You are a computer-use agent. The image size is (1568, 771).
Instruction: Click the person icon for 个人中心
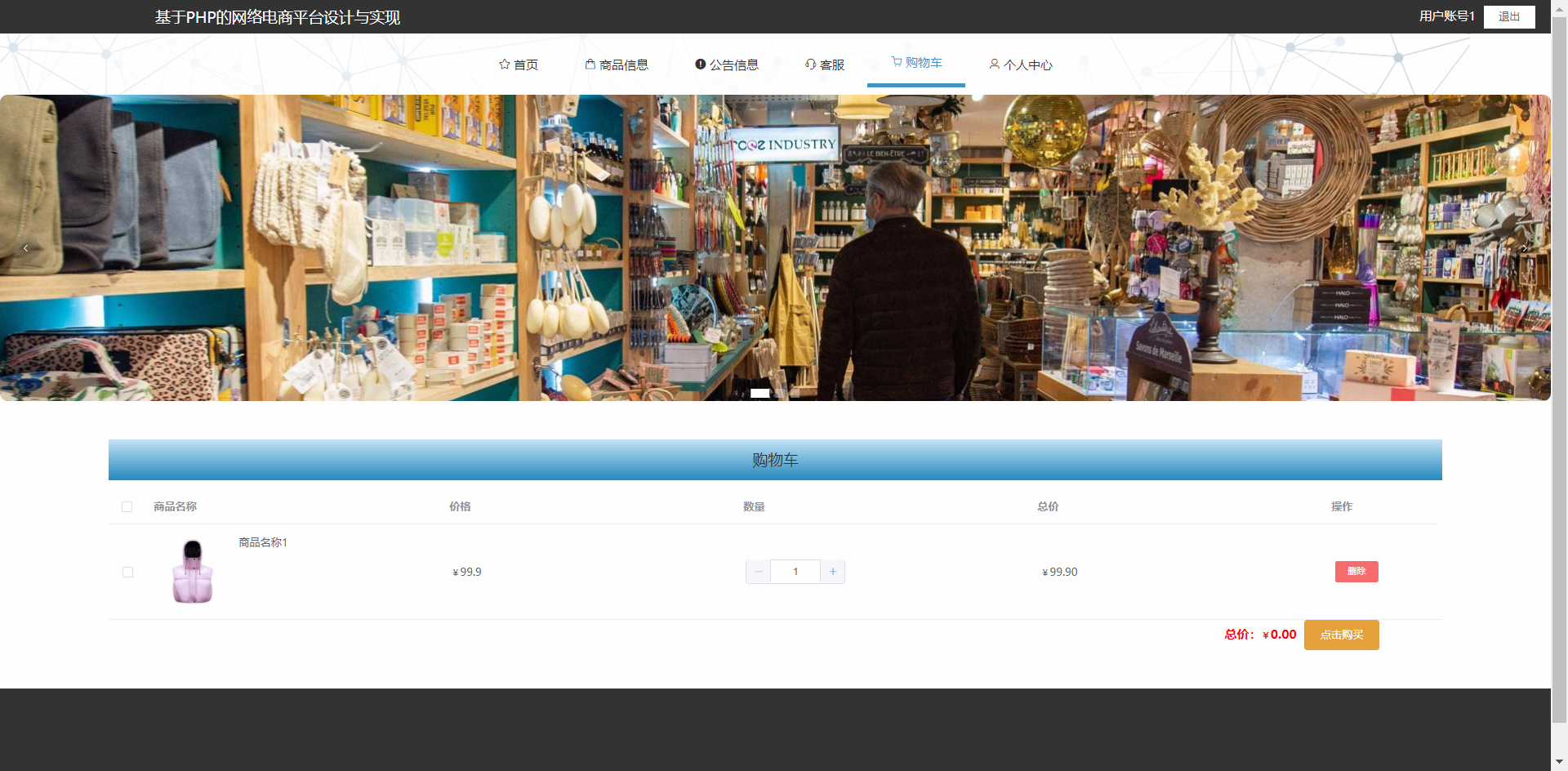(994, 65)
